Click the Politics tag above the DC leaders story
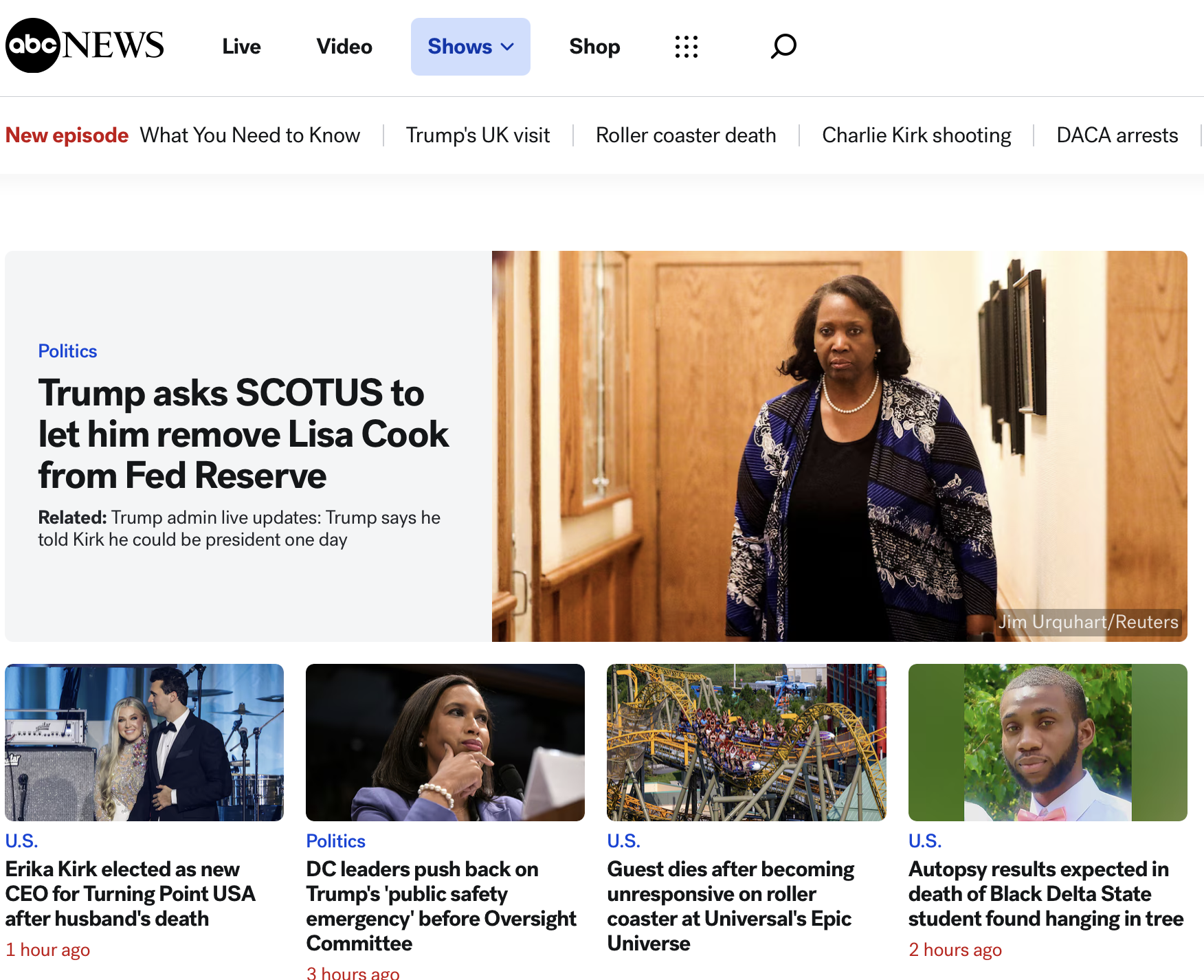This screenshot has height=980, width=1204. pyautogui.click(x=335, y=841)
